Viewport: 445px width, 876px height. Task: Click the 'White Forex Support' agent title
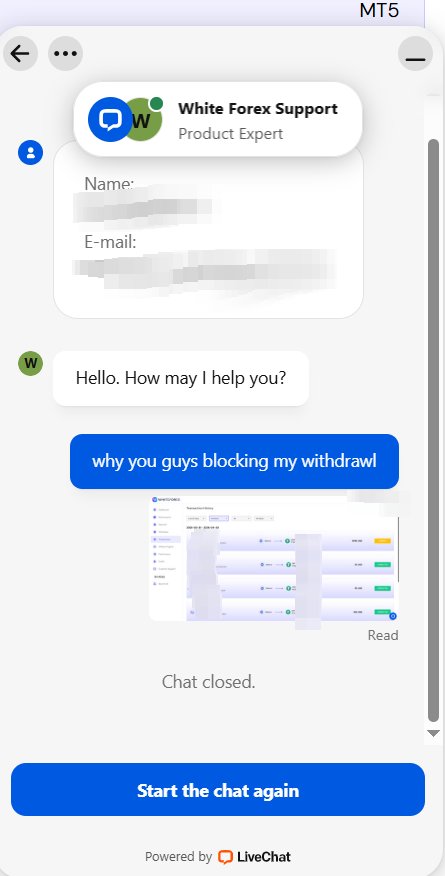pyautogui.click(x=258, y=108)
